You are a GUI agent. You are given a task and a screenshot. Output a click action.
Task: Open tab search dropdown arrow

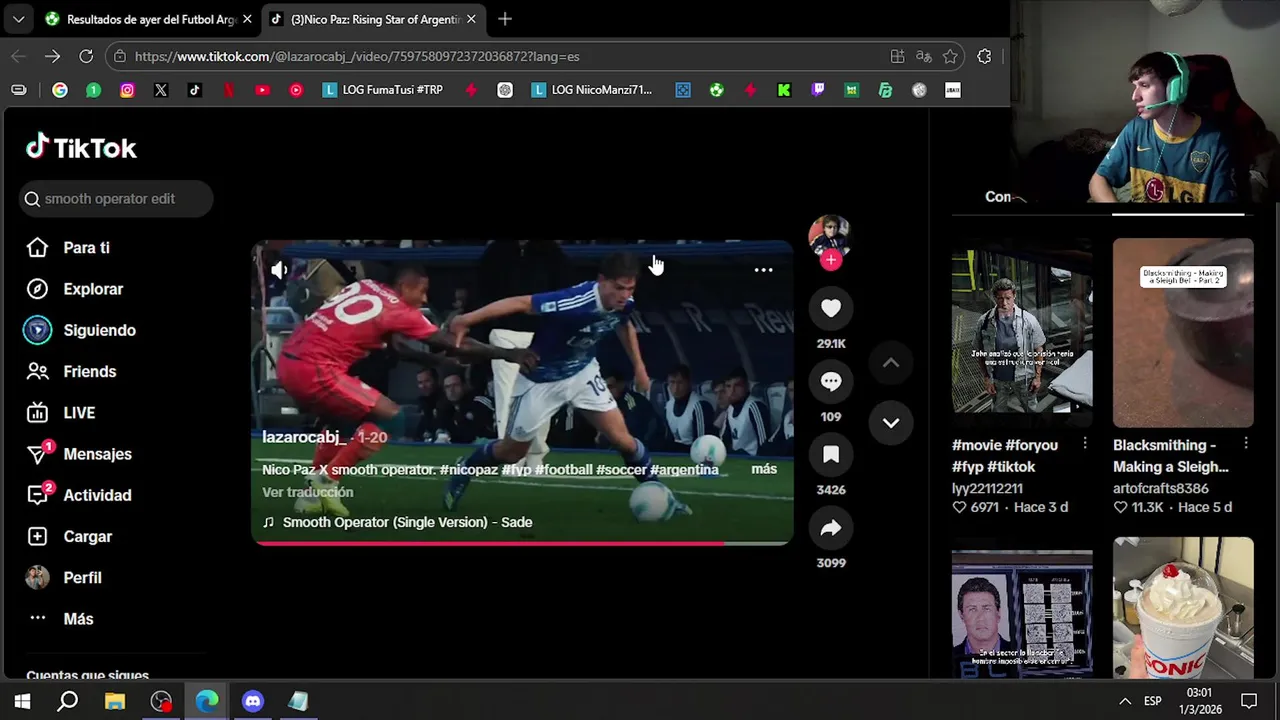coord(18,19)
